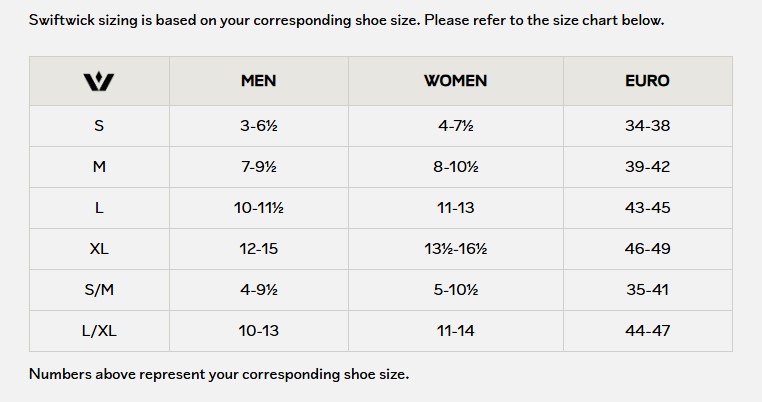Click Euro size 43-45 cell

pyautogui.click(x=647, y=208)
